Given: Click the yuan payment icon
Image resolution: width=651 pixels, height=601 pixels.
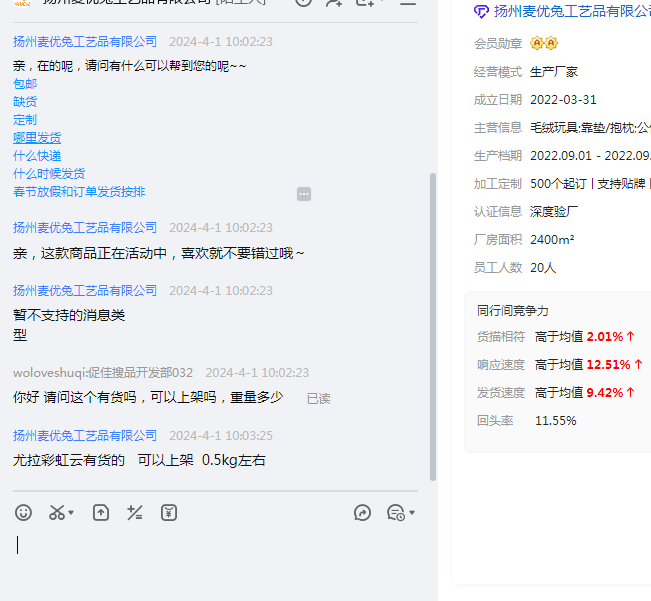Looking at the screenshot, I should [169, 513].
